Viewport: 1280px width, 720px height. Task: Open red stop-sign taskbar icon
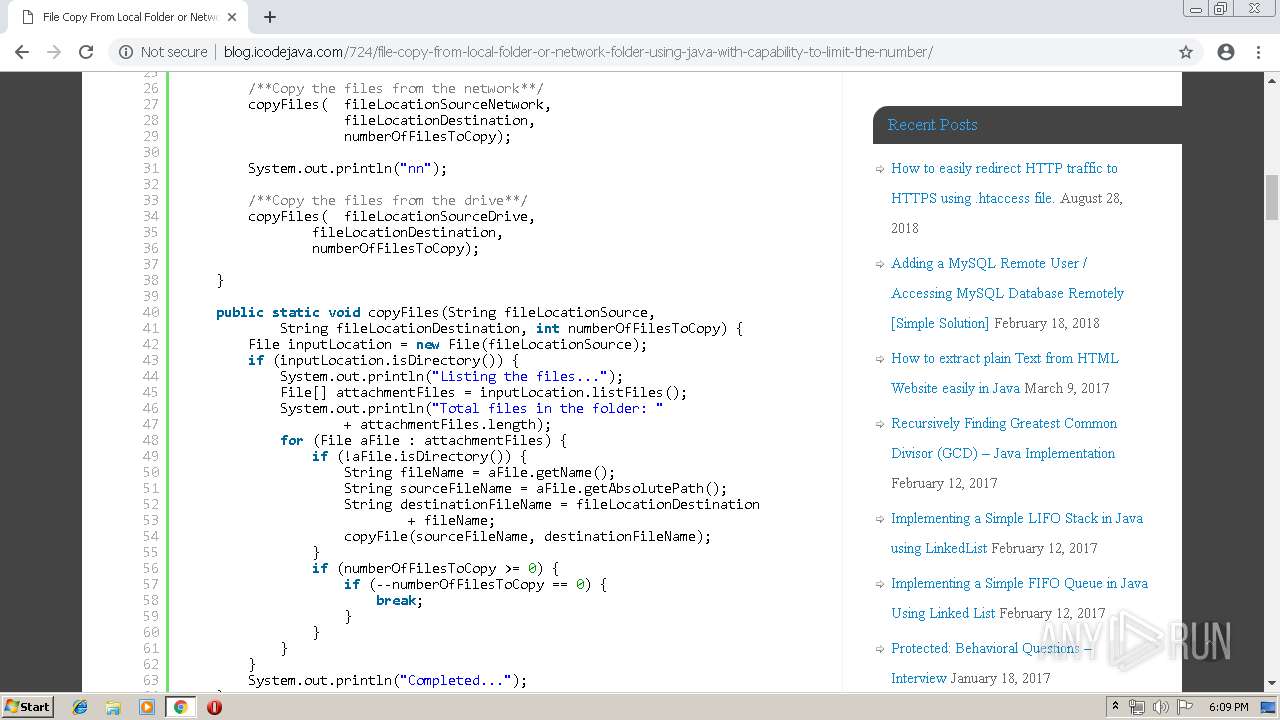tap(214, 707)
